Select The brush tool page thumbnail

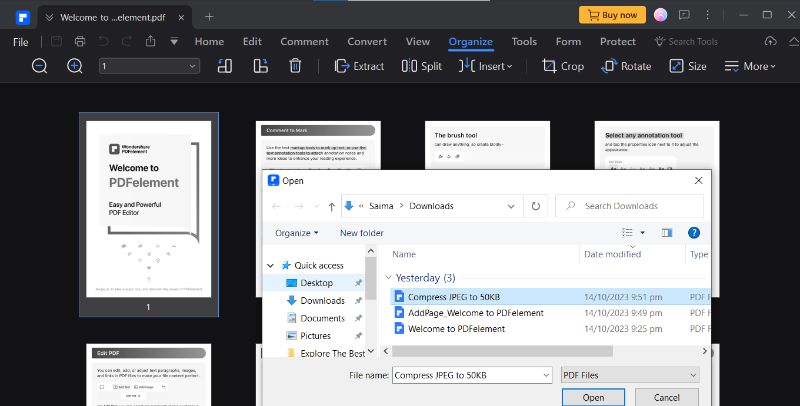[x=487, y=145]
